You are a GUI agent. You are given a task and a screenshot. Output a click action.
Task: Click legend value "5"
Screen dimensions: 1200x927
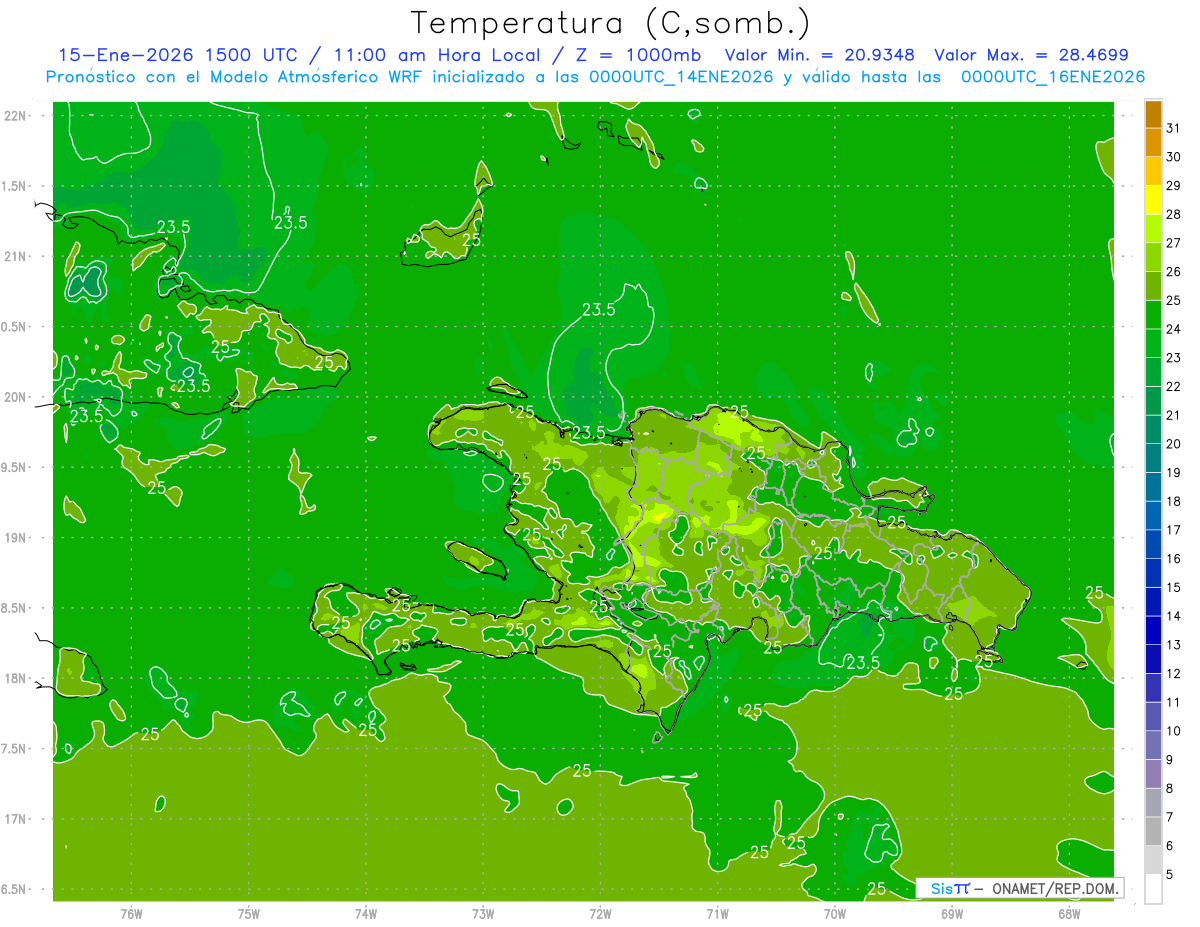[x=1169, y=875]
